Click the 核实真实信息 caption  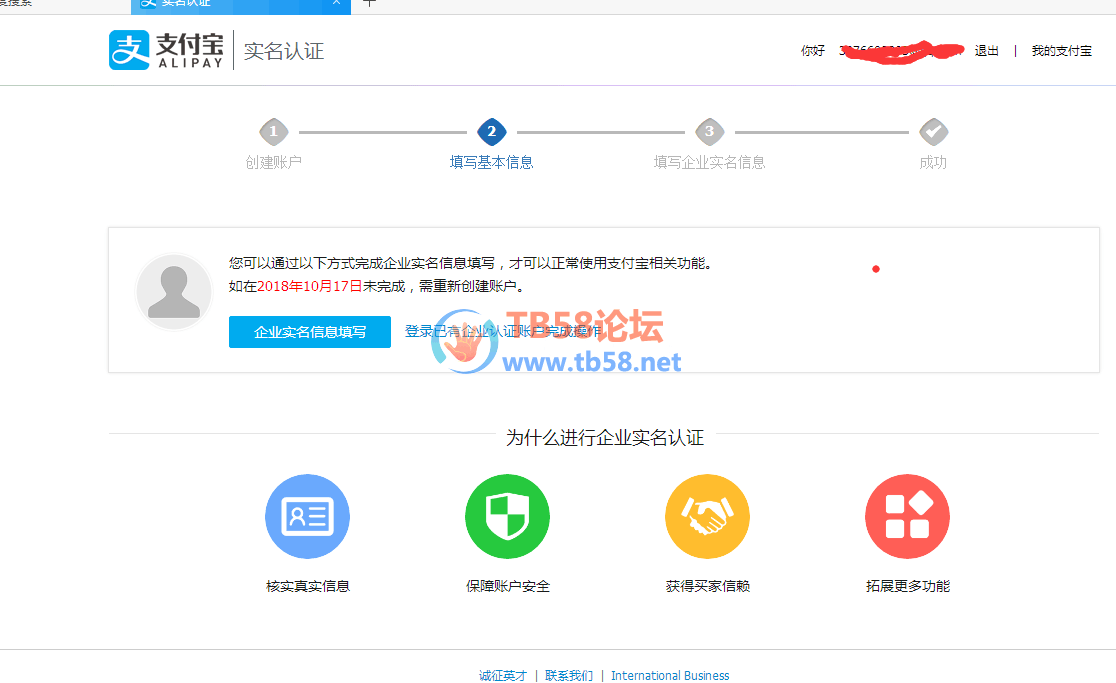(x=307, y=586)
